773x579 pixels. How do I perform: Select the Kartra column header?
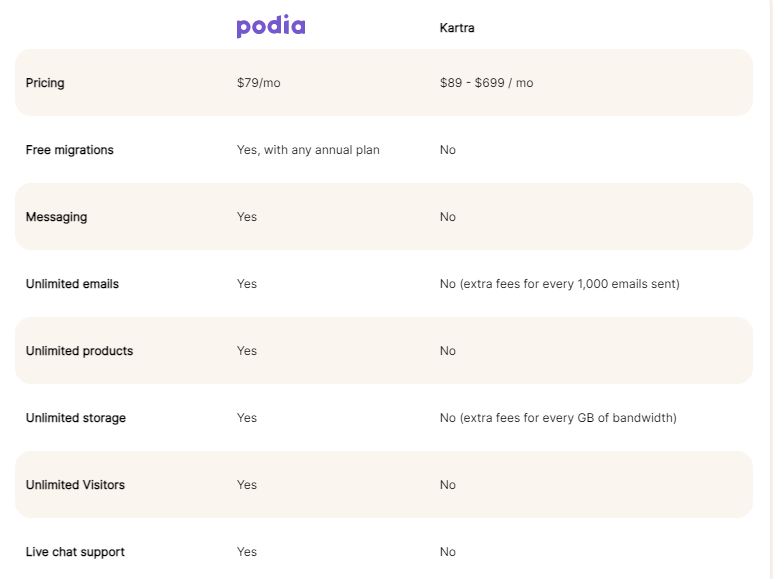click(457, 28)
